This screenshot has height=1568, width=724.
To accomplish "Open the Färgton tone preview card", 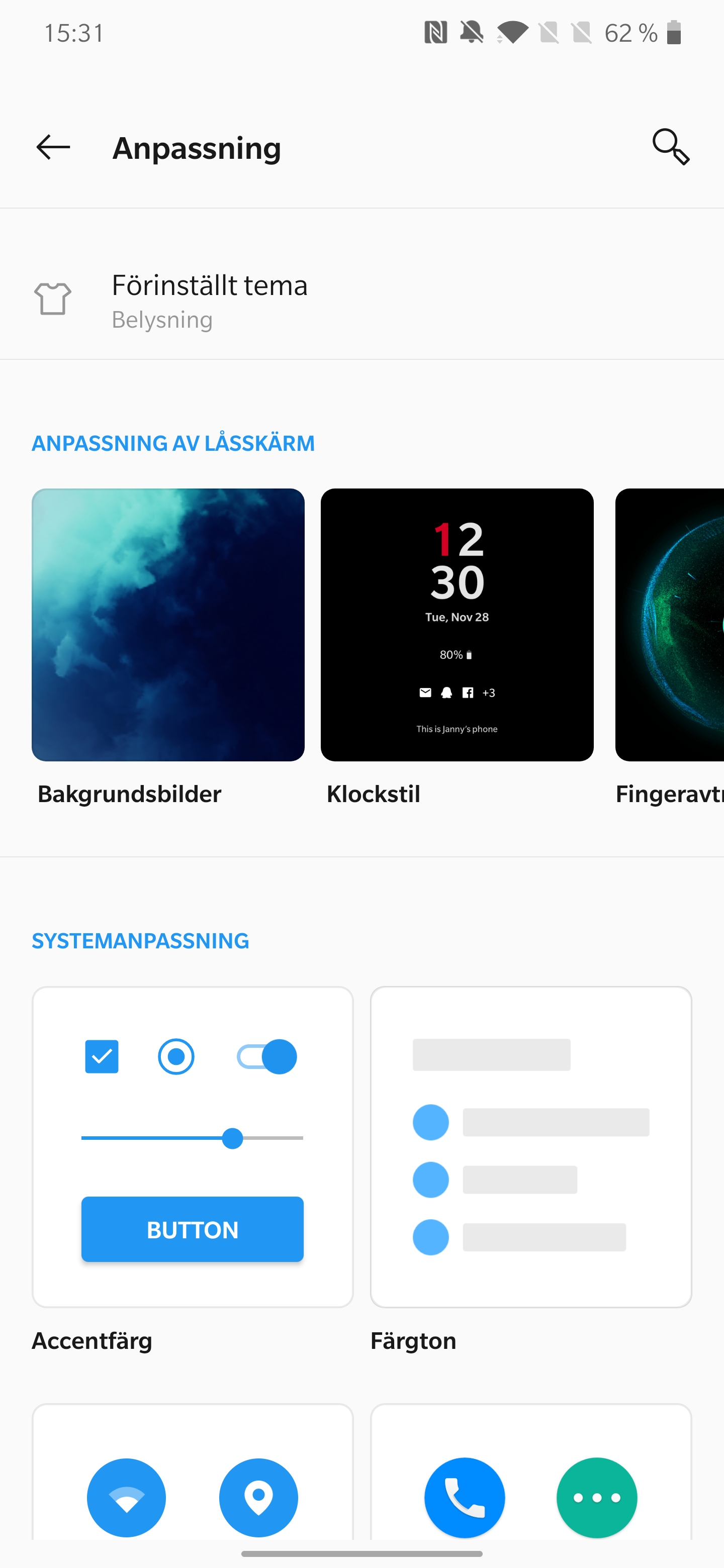I will coord(531,1147).
